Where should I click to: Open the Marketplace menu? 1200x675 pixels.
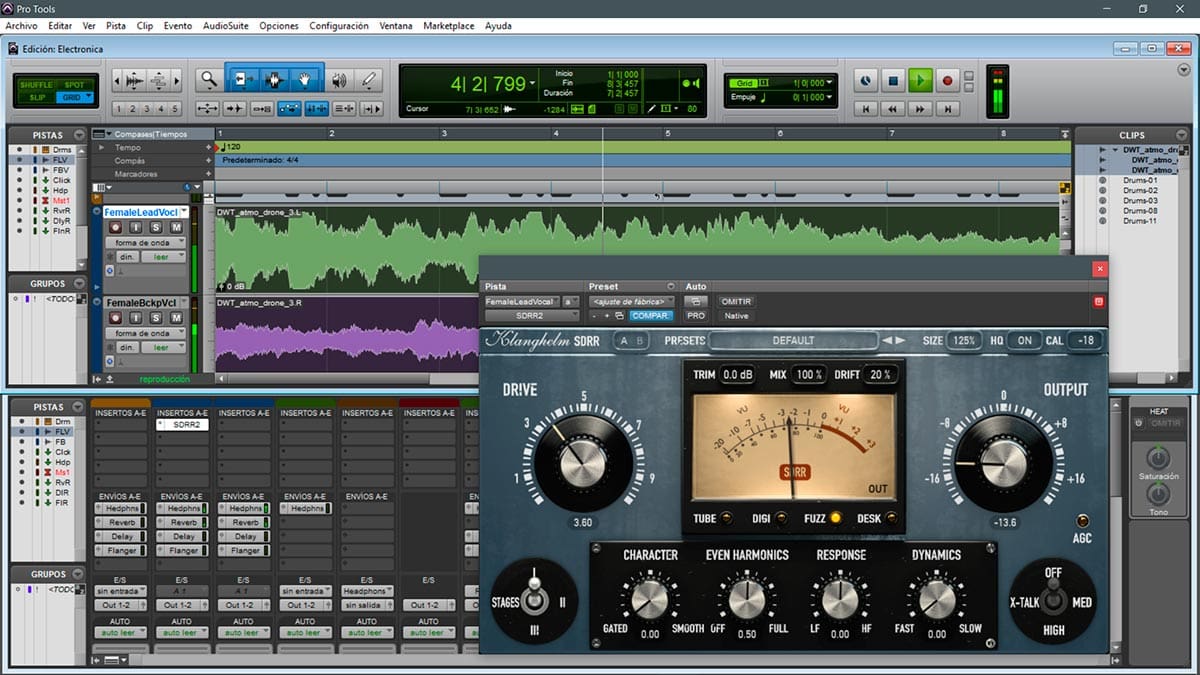pos(448,25)
